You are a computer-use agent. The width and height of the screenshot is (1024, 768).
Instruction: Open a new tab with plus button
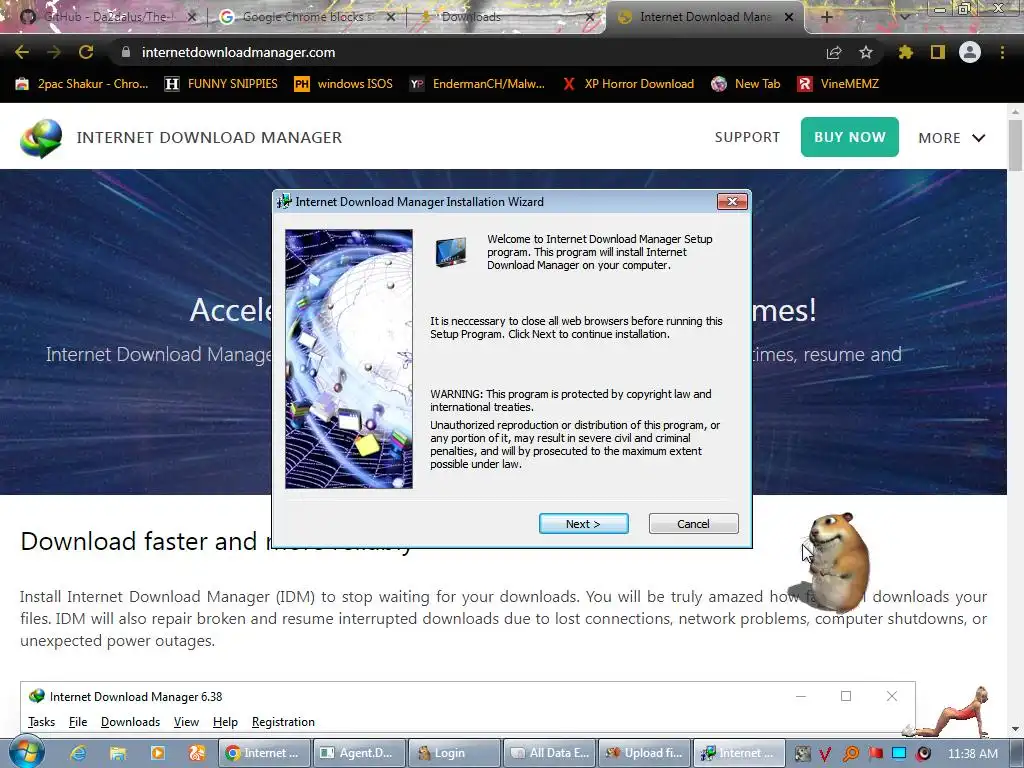click(x=827, y=17)
